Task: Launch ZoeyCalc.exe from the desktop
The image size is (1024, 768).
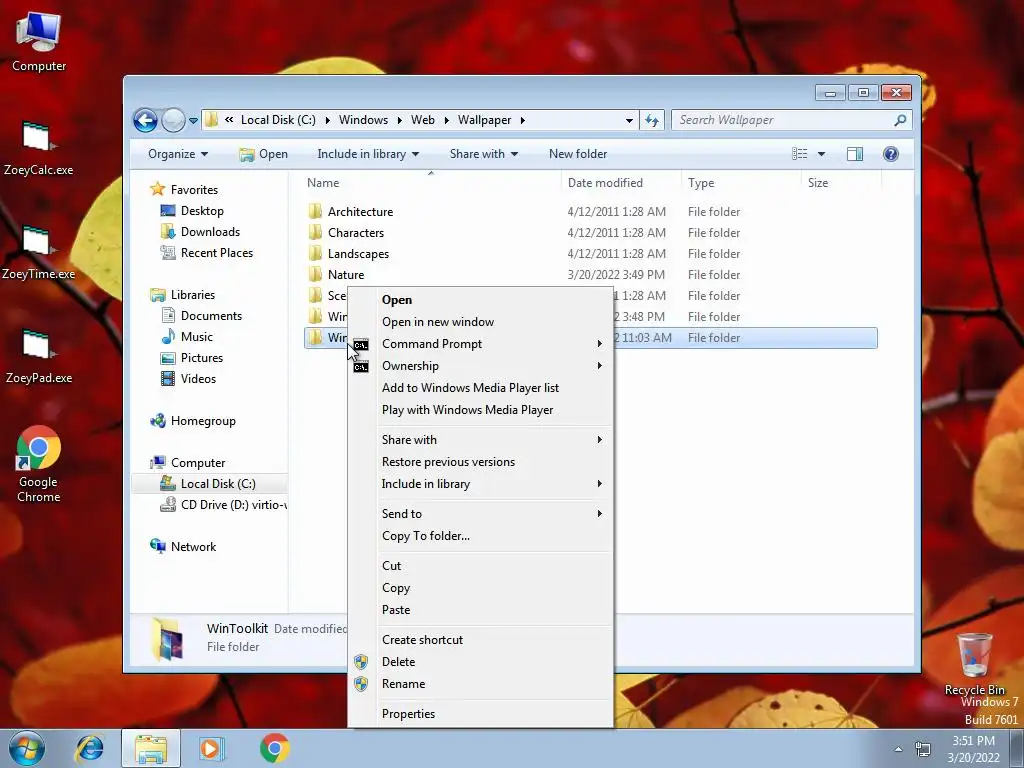Action: (x=38, y=148)
